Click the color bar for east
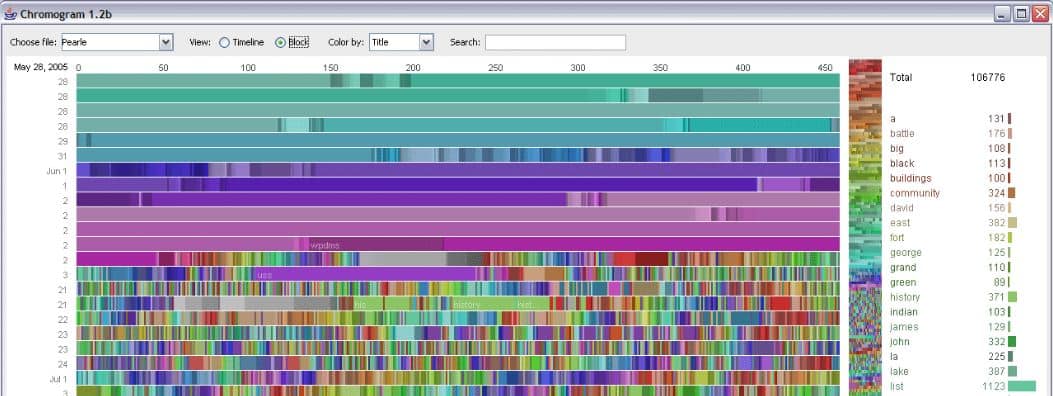 click(x=1013, y=223)
